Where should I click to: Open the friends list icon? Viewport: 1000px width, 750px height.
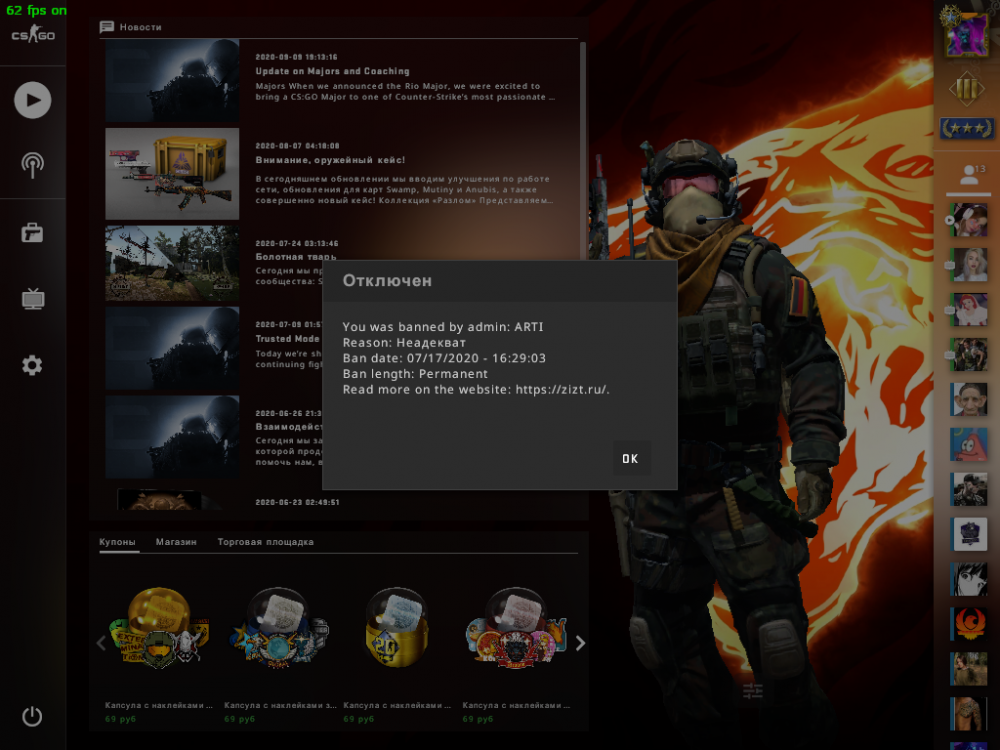tap(968, 175)
